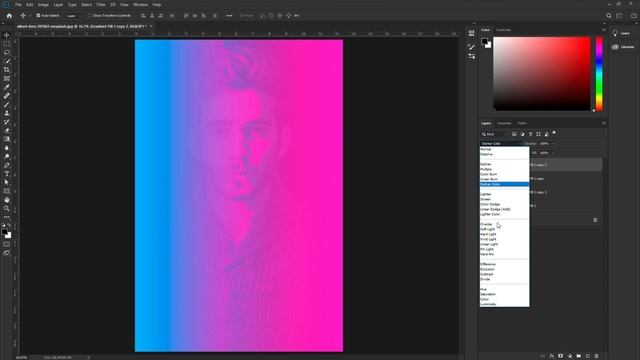Select the Lasso tool
This screenshot has width=640, height=360.
click(7, 52)
